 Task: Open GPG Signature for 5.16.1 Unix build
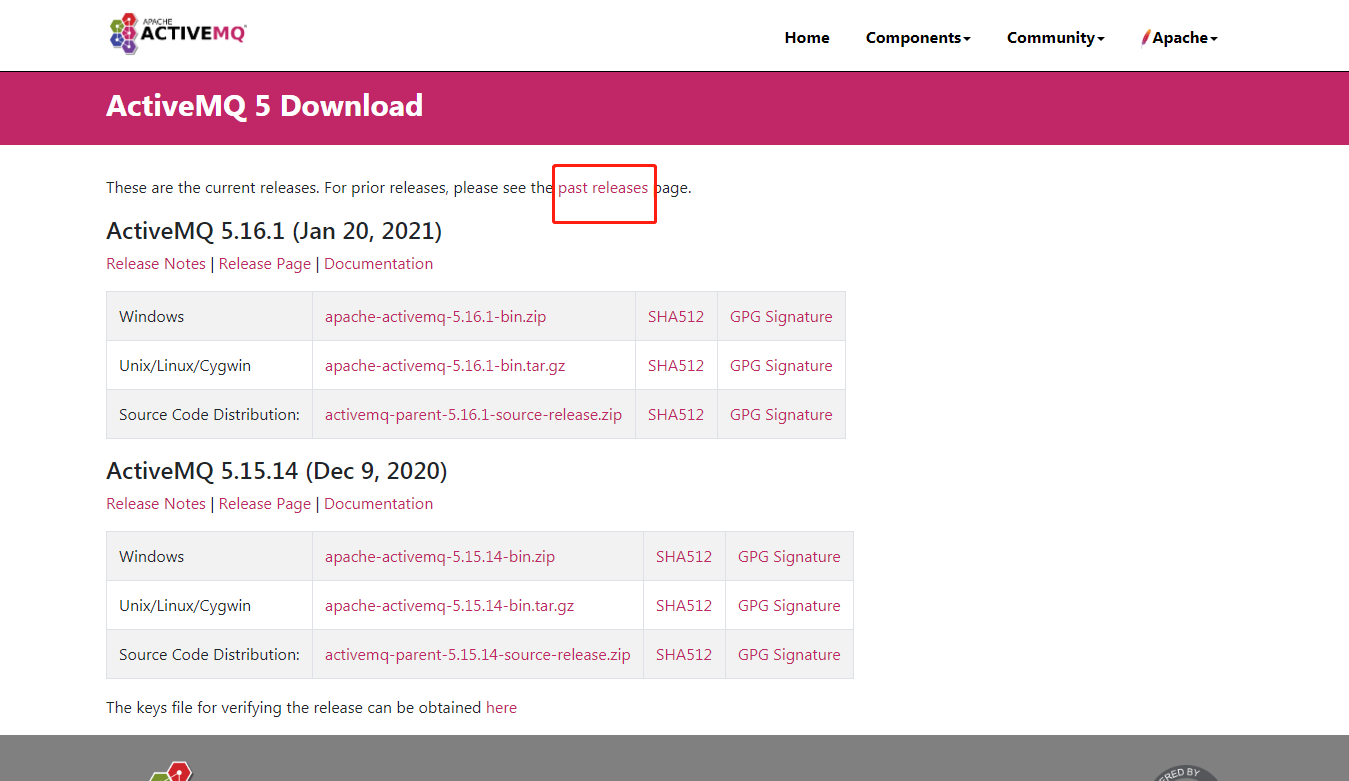(x=781, y=365)
